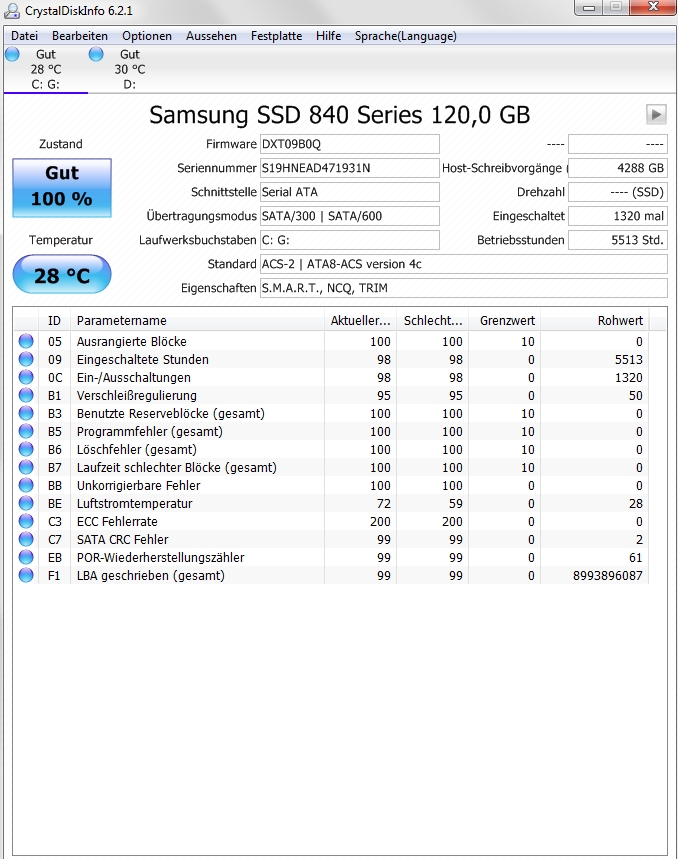
Task: Click the Übertragungsmodus field SATA/300 | SATA/600
Action: (349, 216)
